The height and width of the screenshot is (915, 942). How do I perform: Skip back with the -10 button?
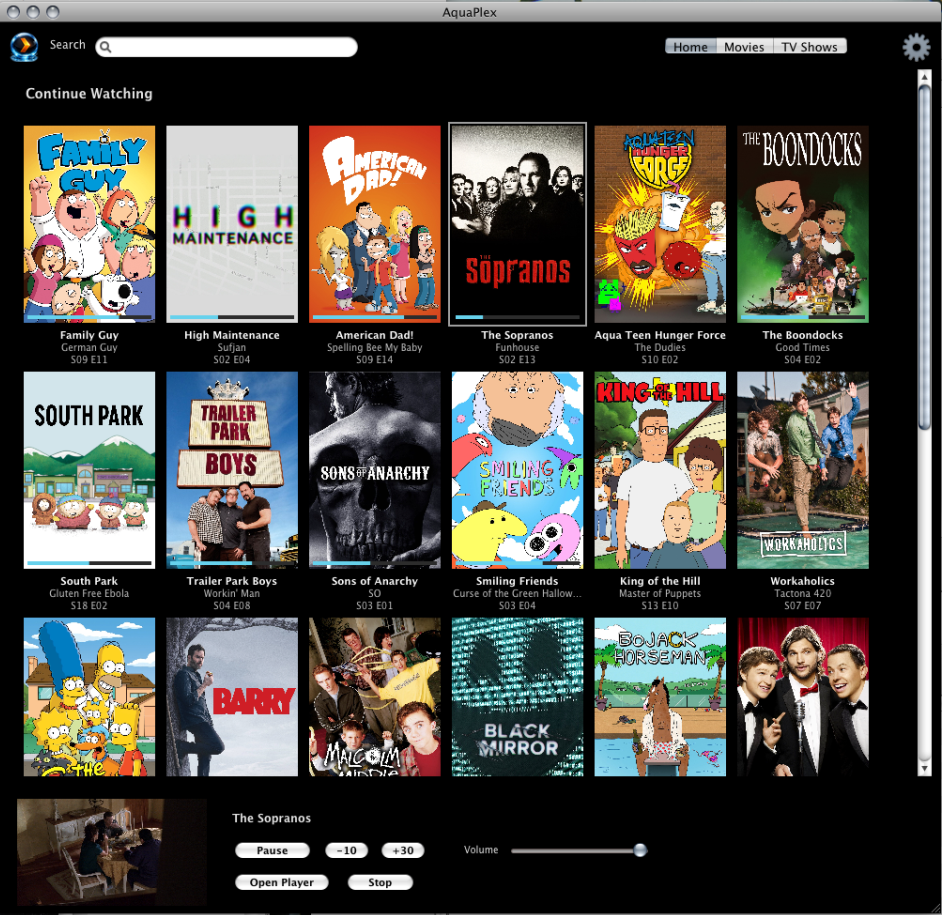347,850
